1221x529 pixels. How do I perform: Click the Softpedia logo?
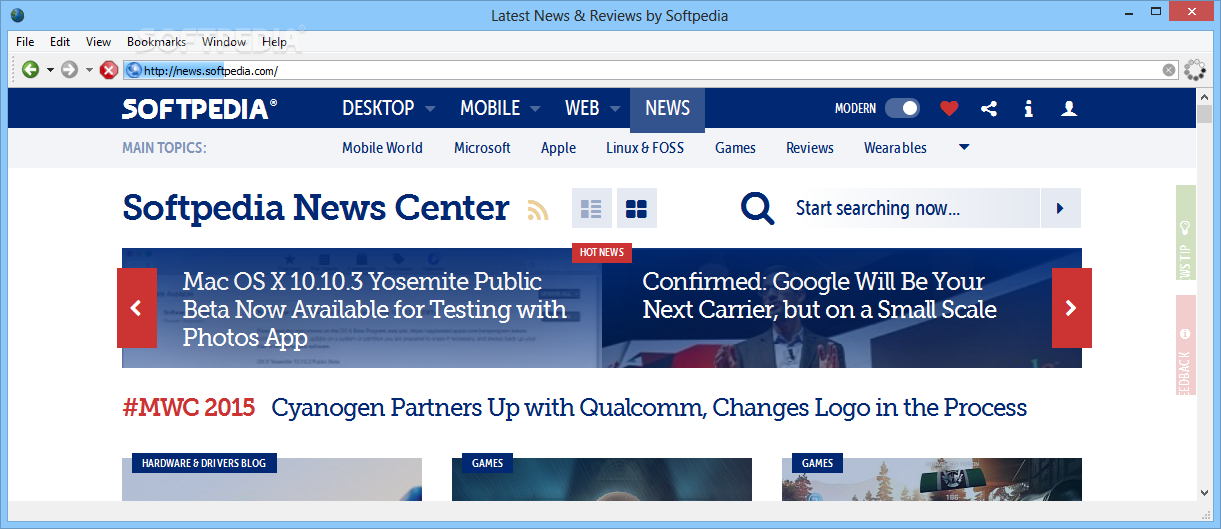199,109
